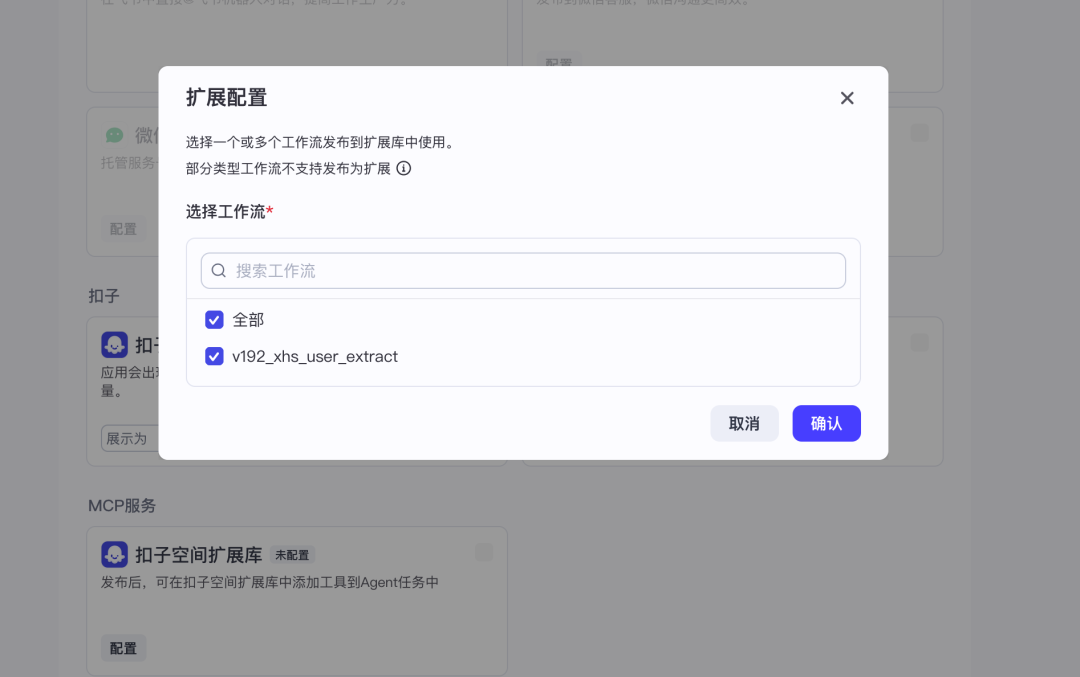
Task: Uncheck the v192_xhs_user_extract workflow checkbox
Action: 214,356
